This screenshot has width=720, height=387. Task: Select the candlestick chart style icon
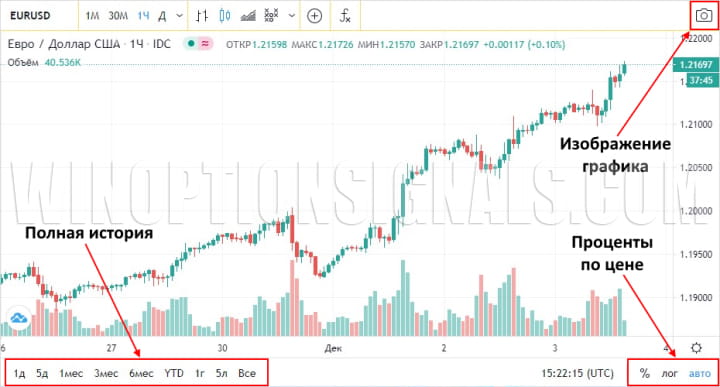(x=225, y=16)
